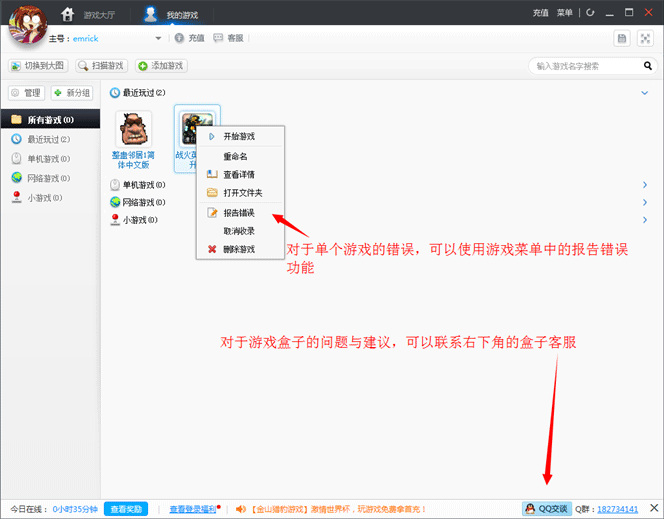
Task: Choose 删除游戏 from context menu
Action: (x=240, y=249)
